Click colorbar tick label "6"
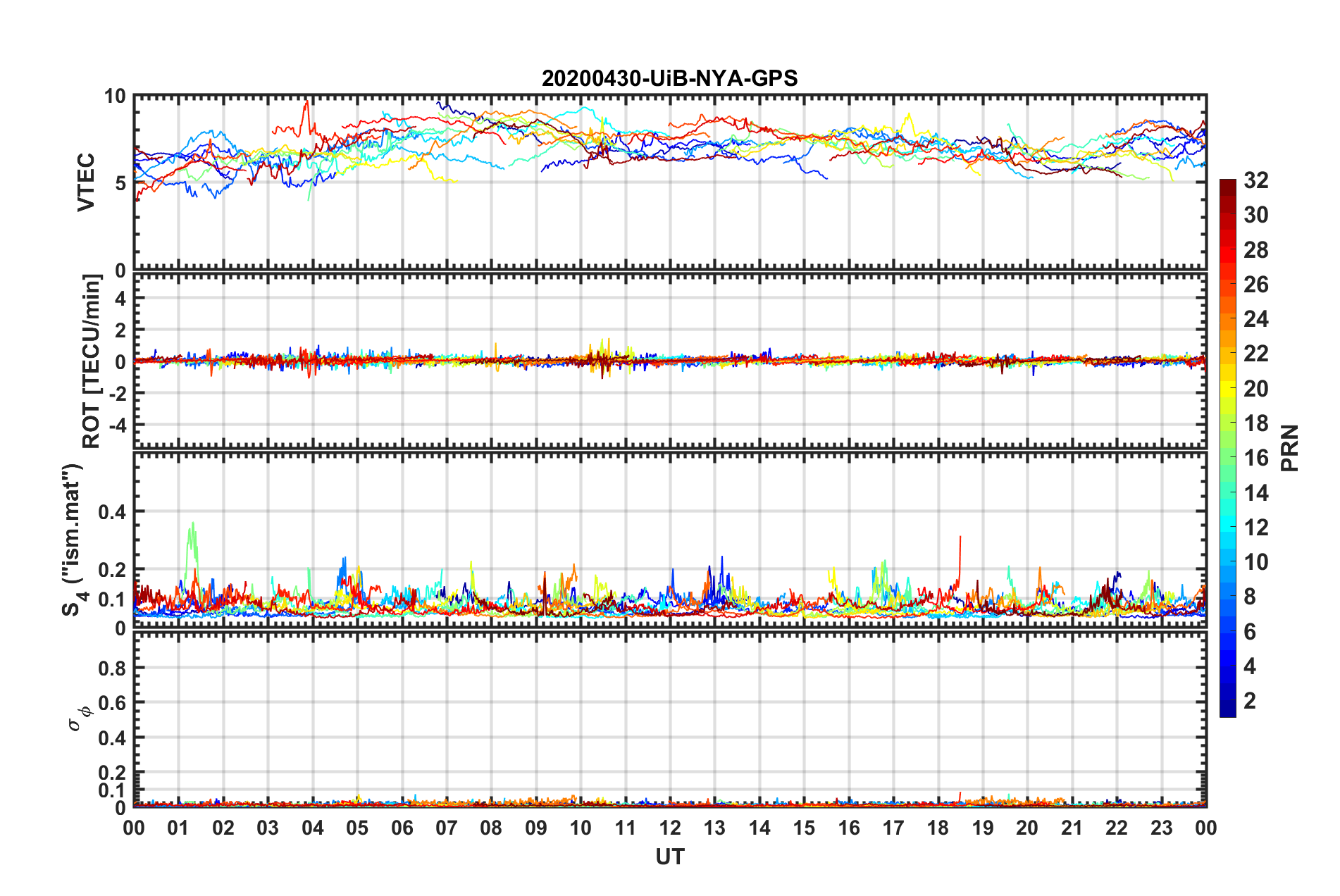Screen dimensions: 1340x896 pyautogui.click(x=1250, y=632)
